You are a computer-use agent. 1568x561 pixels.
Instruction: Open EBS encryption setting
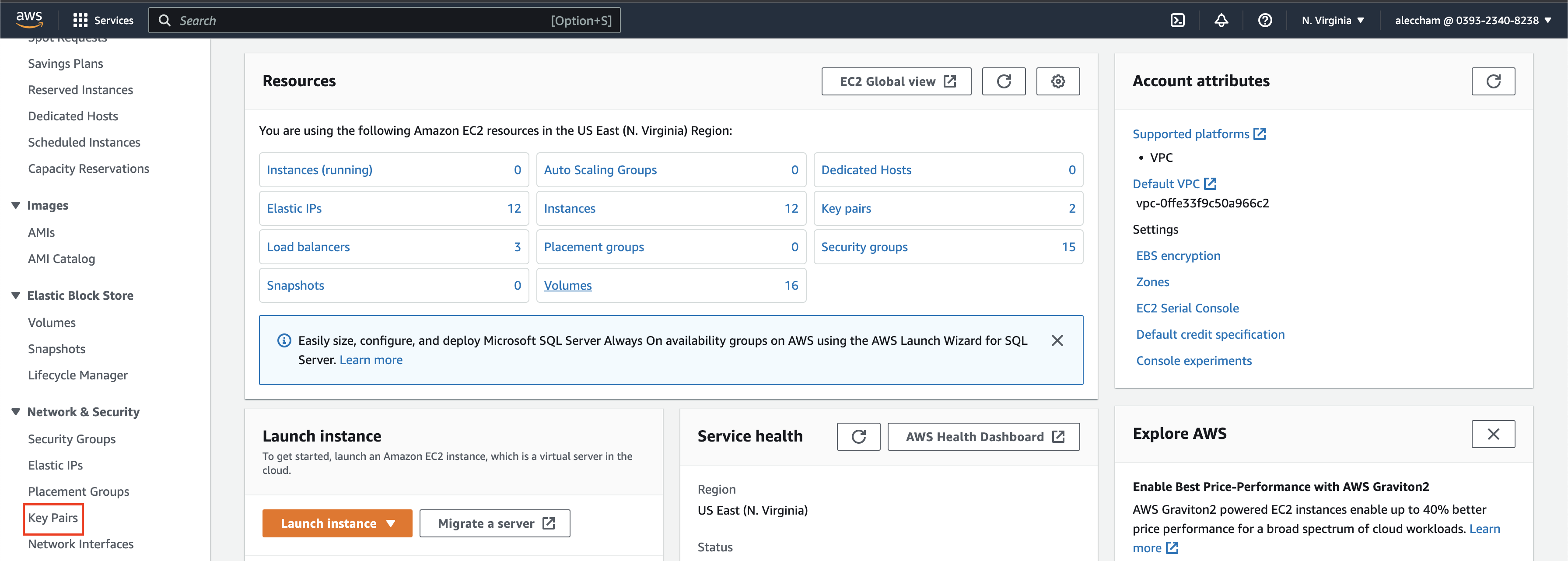1178,256
